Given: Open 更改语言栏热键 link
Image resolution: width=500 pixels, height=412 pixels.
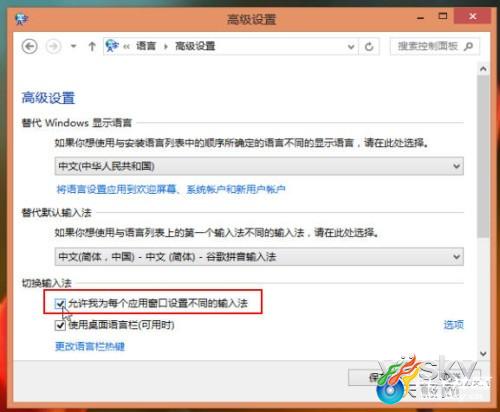Looking at the screenshot, I should click(90, 346).
